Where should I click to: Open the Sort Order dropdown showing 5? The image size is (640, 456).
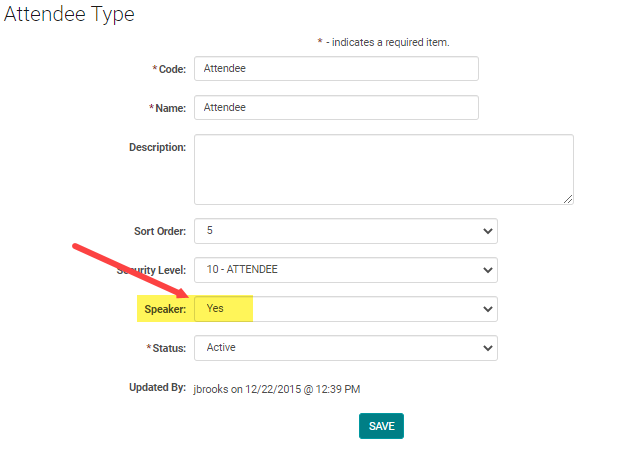tap(345, 231)
